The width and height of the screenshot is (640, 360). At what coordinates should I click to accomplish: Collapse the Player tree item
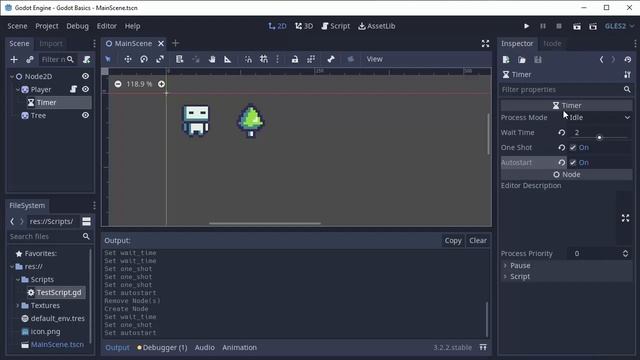tap(18, 89)
